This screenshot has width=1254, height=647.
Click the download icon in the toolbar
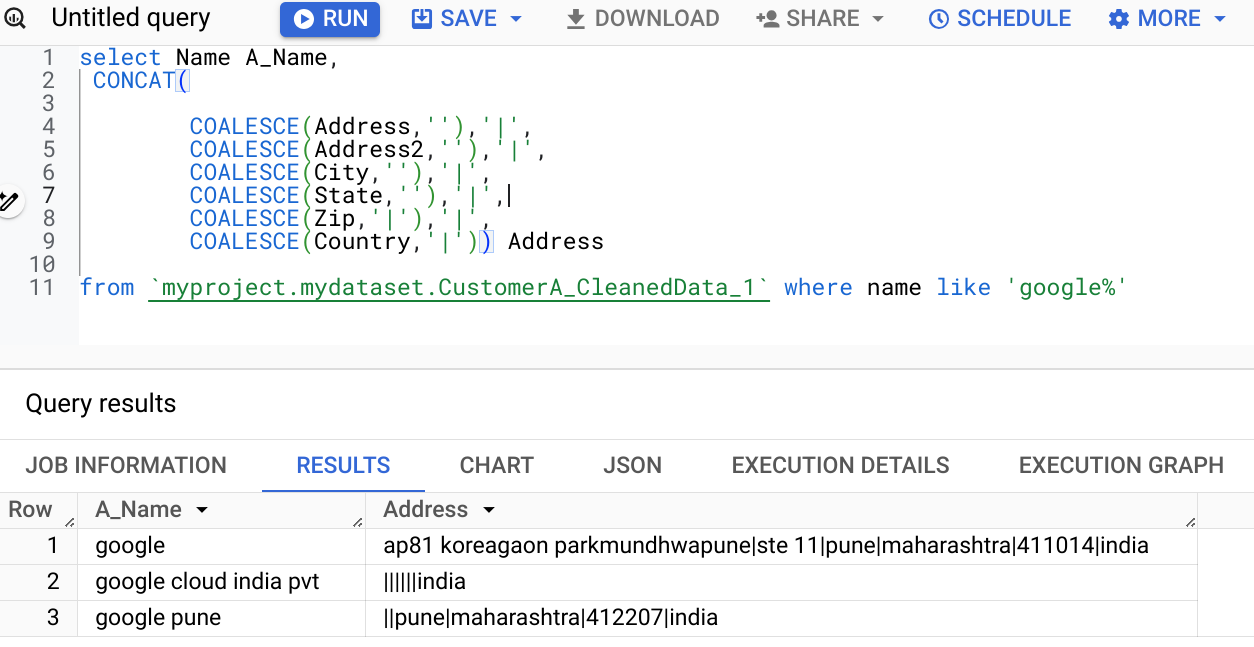(578, 18)
